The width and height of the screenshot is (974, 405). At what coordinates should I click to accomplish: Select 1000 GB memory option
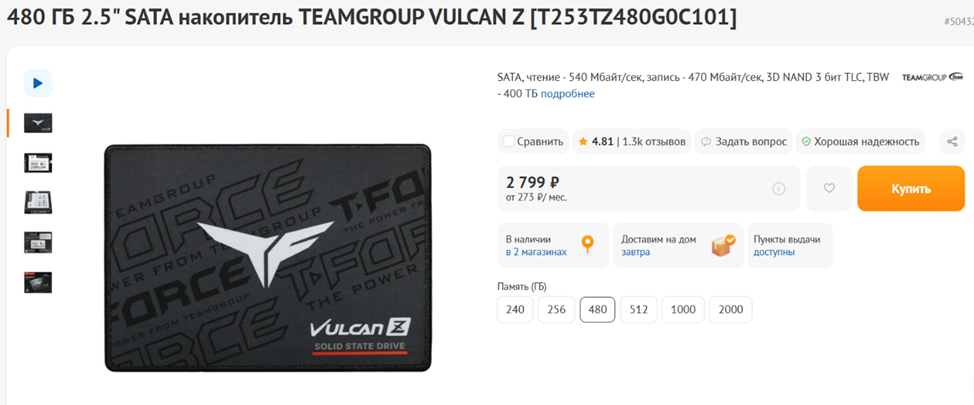[683, 309]
